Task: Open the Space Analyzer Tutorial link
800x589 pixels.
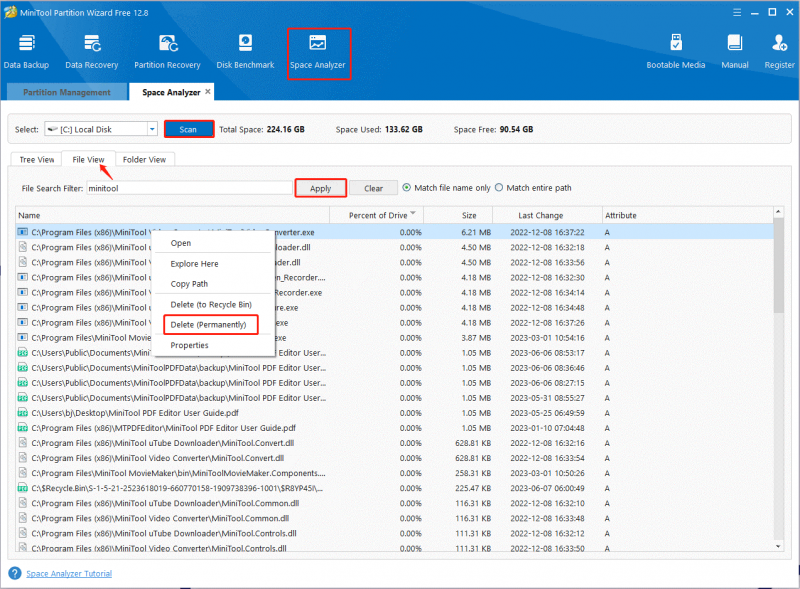Action: 69,574
